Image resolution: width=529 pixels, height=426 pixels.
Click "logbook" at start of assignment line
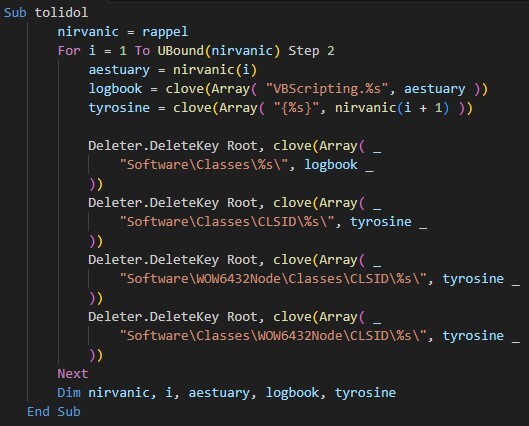click(x=115, y=89)
